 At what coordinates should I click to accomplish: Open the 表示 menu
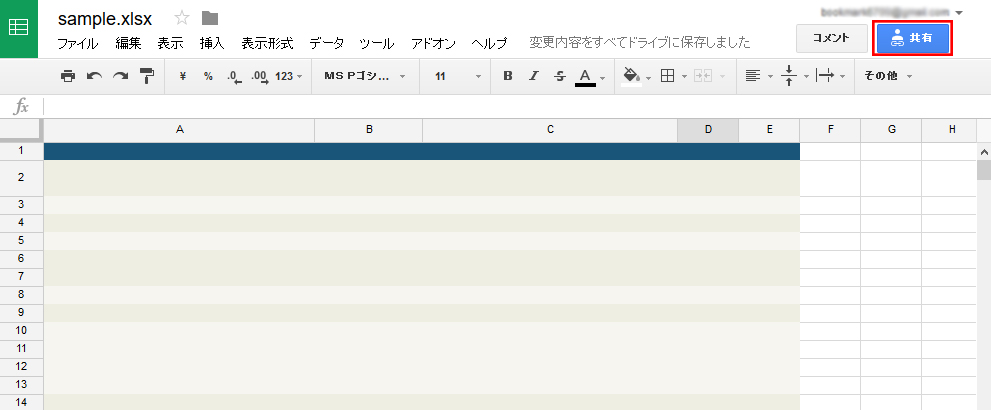pos(170,44)
